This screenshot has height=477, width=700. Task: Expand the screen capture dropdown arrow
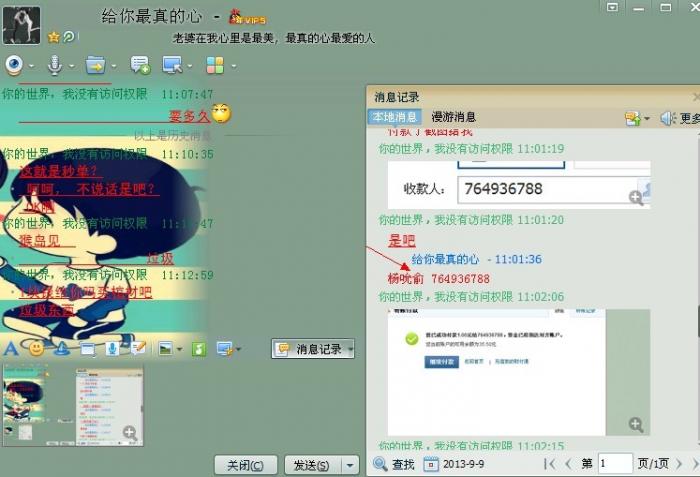tap(238, 349)
